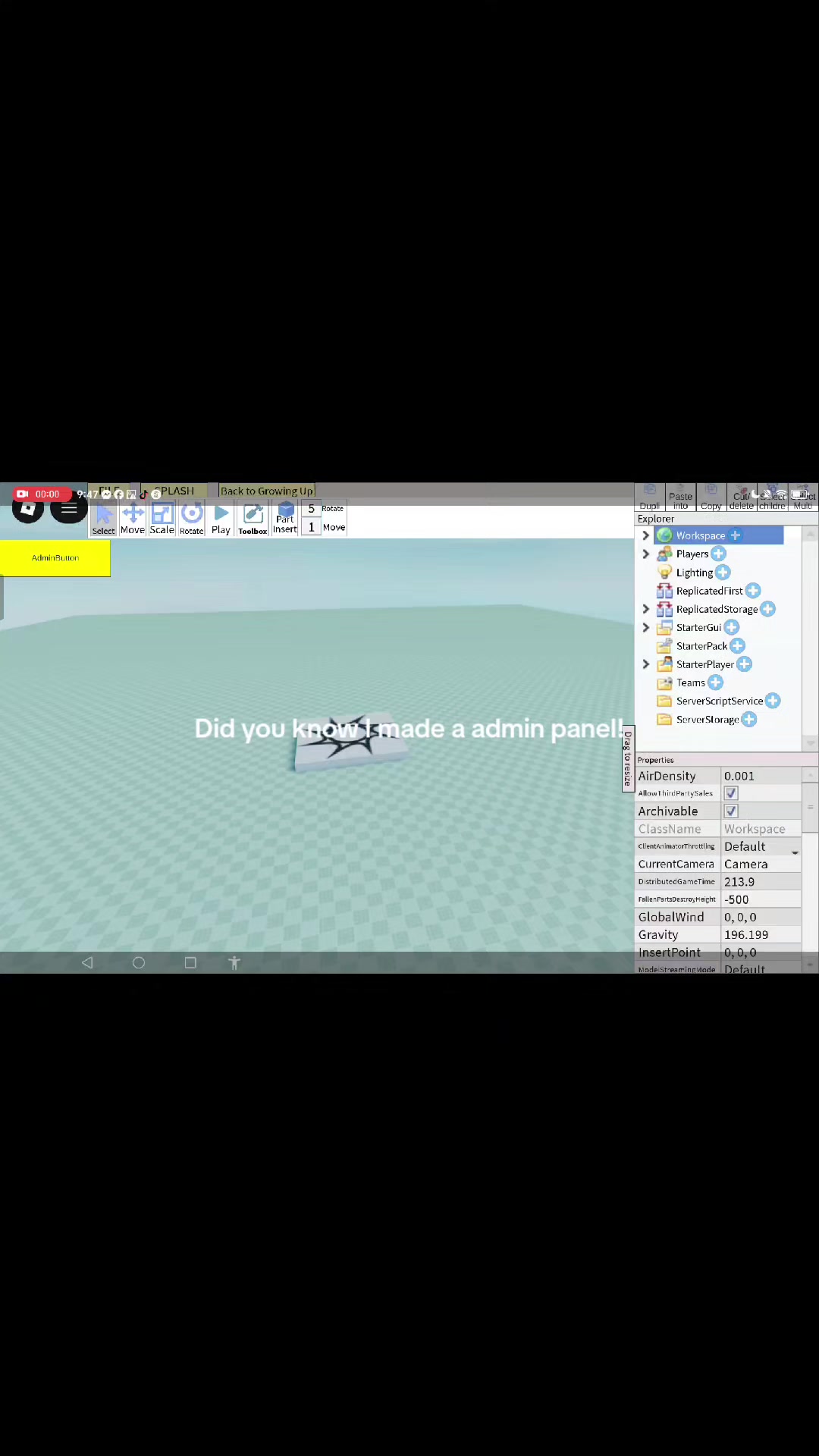The image size is (819, 1456).
Task: Open the Roblox logo menu
Action: click(x=28, y=508)
